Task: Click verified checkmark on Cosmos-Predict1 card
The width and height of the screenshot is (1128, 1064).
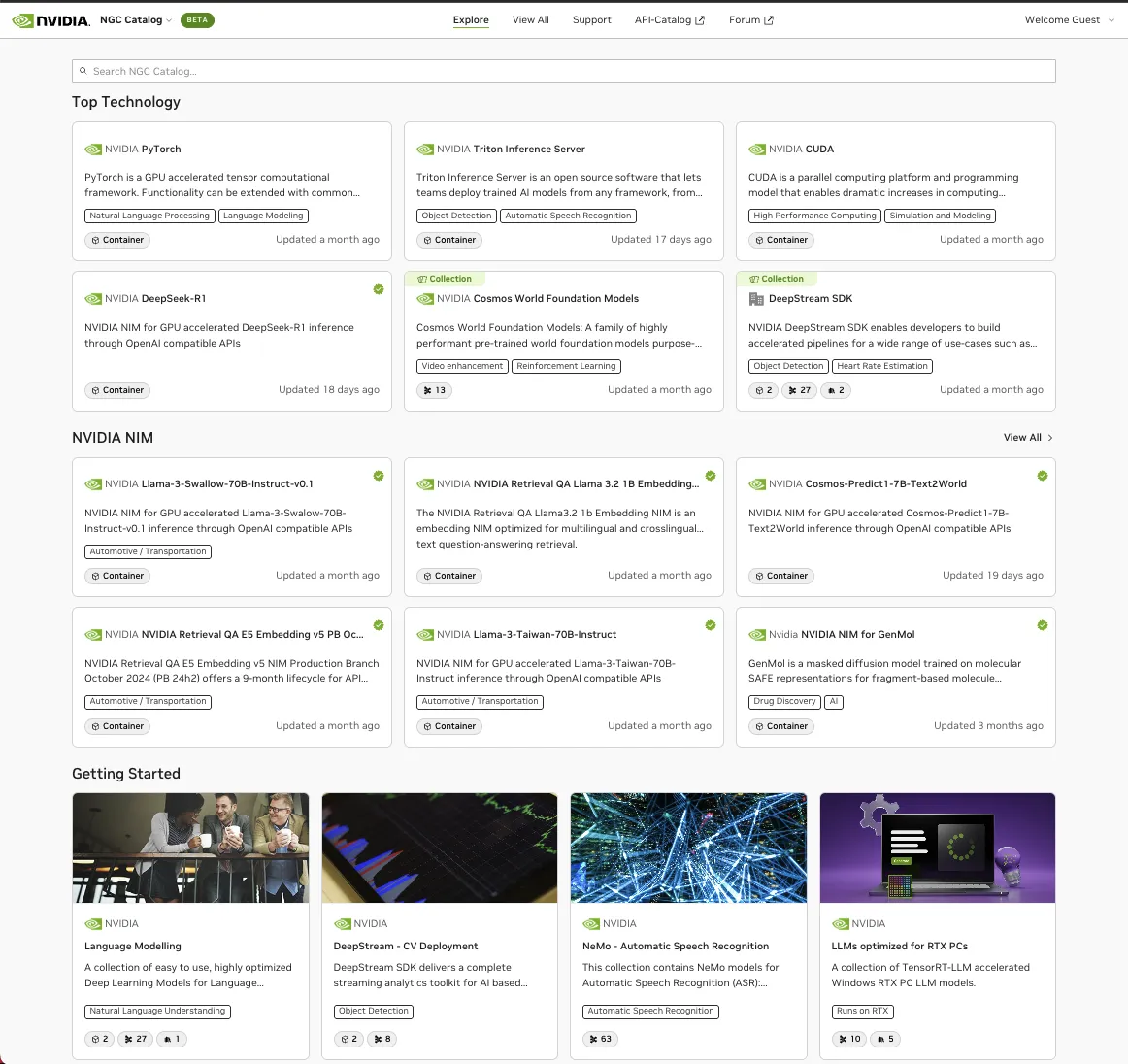Action: pyautogui.click(x=1043, y=476)
